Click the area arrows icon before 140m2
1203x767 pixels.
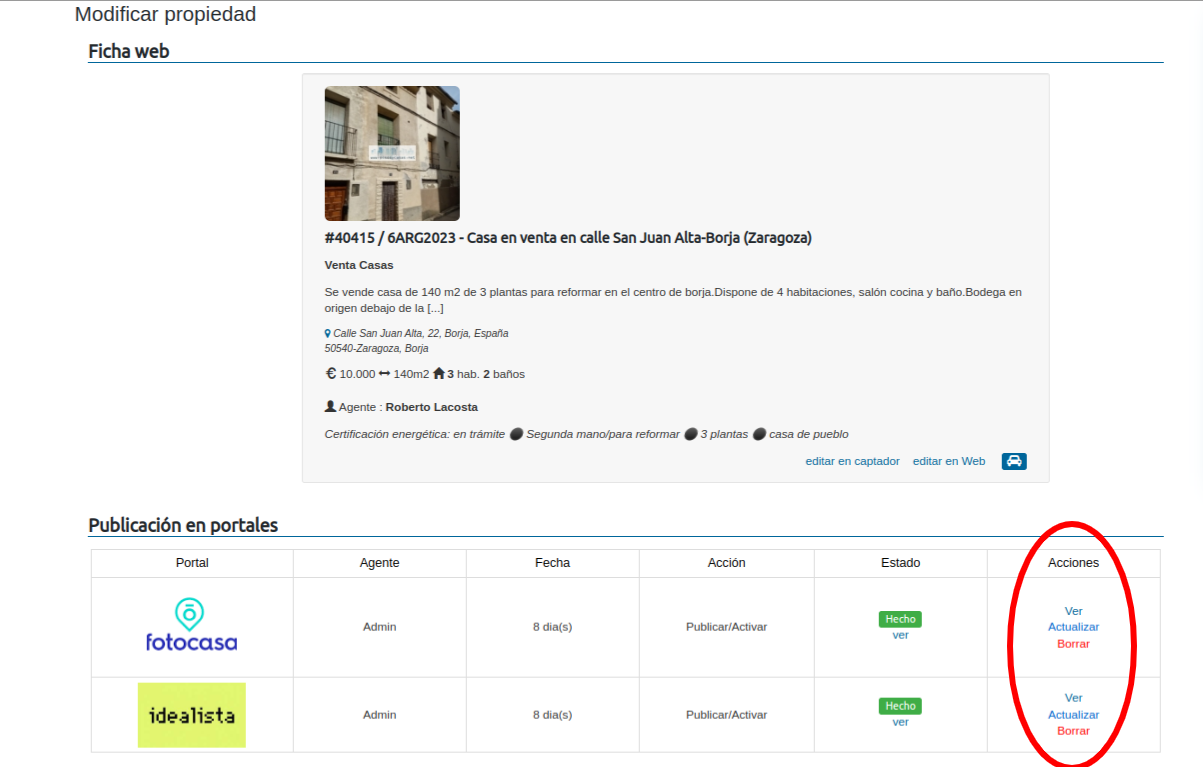click(x=384, y=374)
